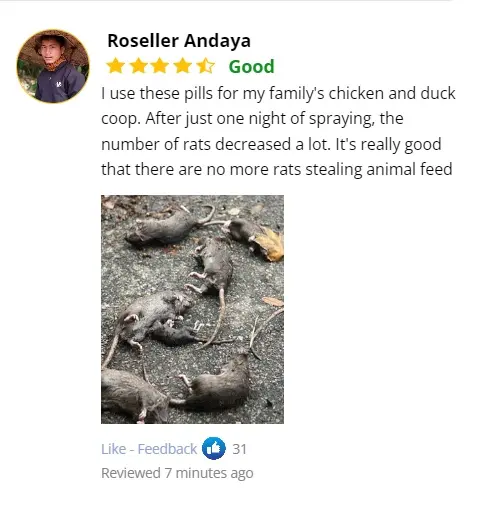This screenshot has width=480, height=508.
Task: Click the third rating star
Action: (x=160, y=66)
